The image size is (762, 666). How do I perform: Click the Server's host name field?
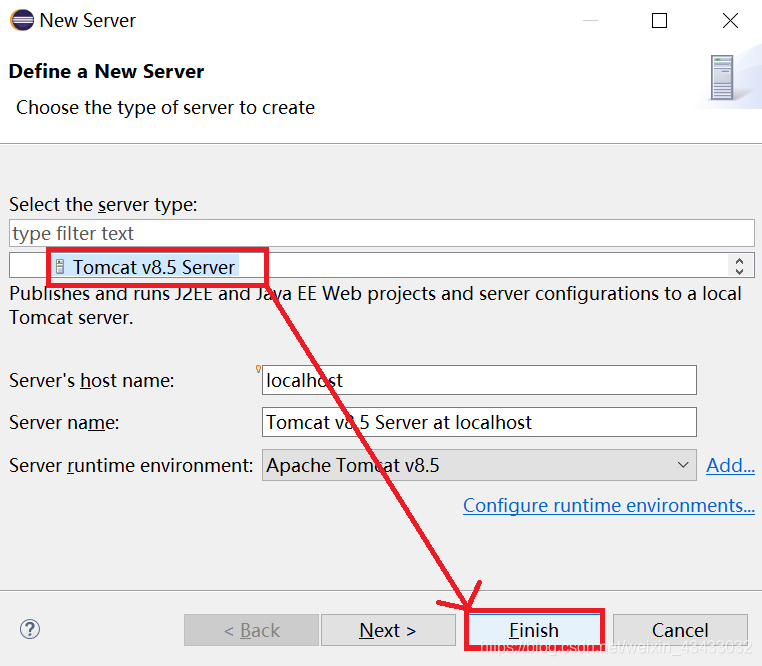479,380
